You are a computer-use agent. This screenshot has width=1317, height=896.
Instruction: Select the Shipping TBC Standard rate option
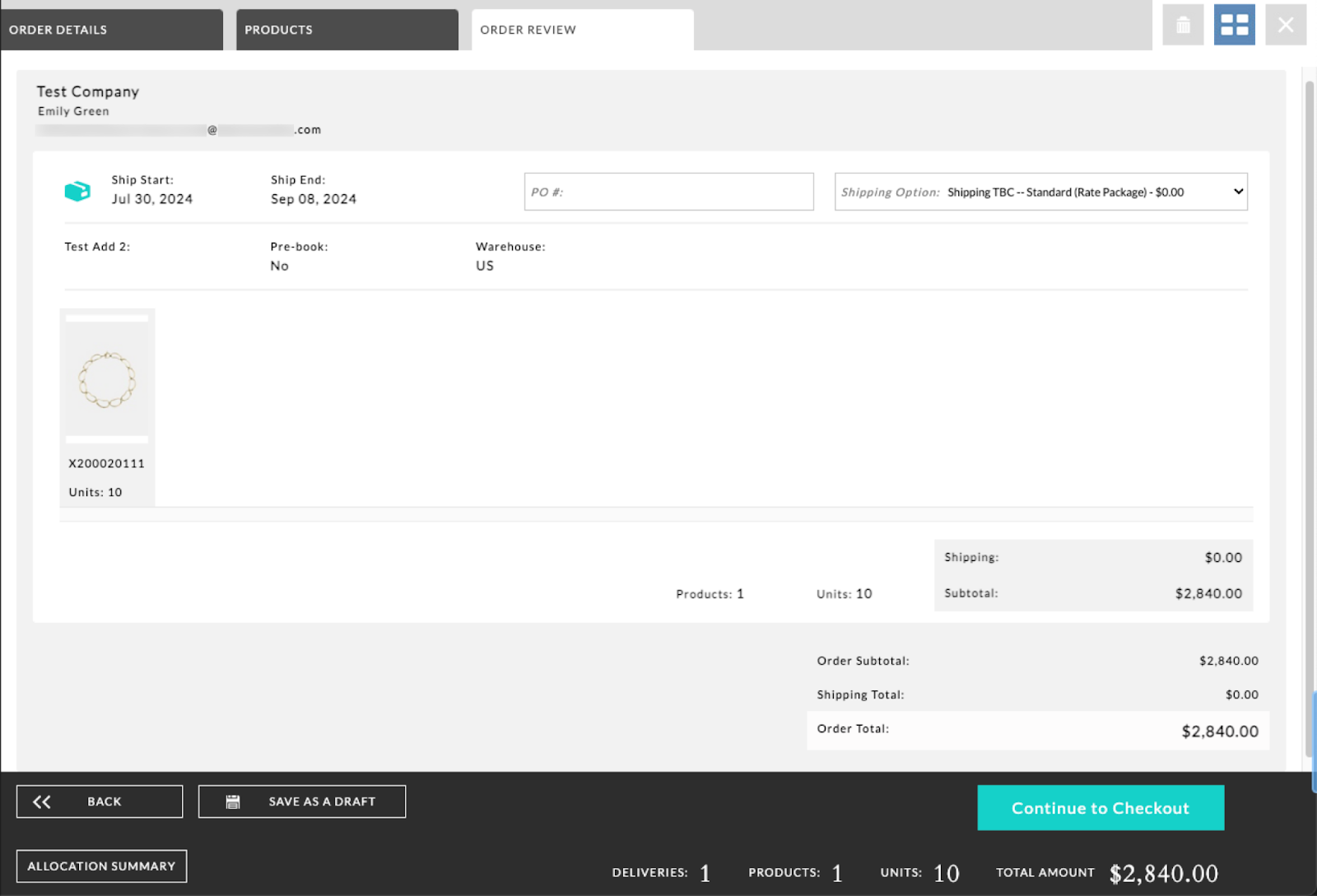tap(1066, 192)
